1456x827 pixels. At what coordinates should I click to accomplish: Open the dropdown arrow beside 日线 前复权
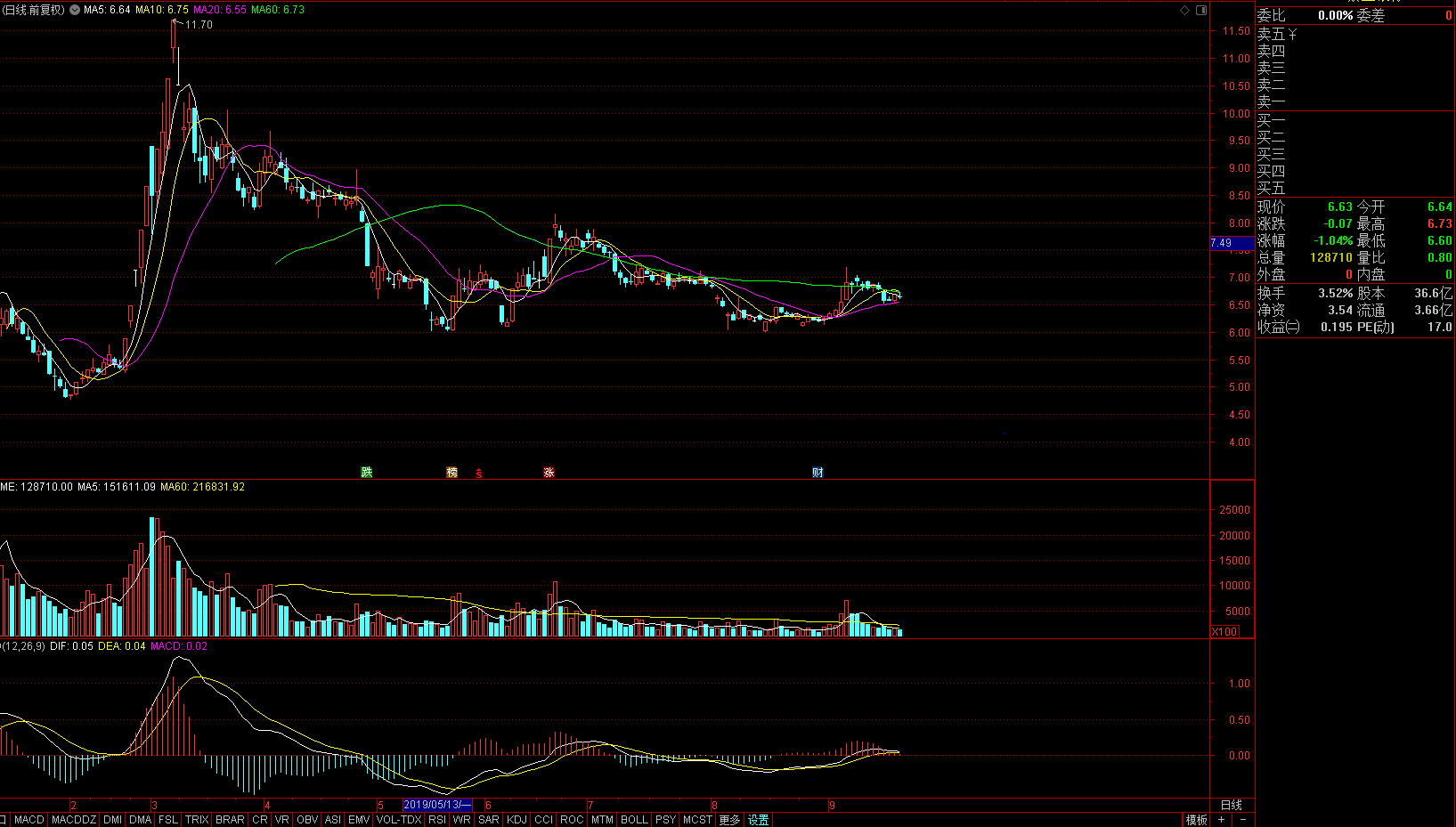tap(74, 10)
